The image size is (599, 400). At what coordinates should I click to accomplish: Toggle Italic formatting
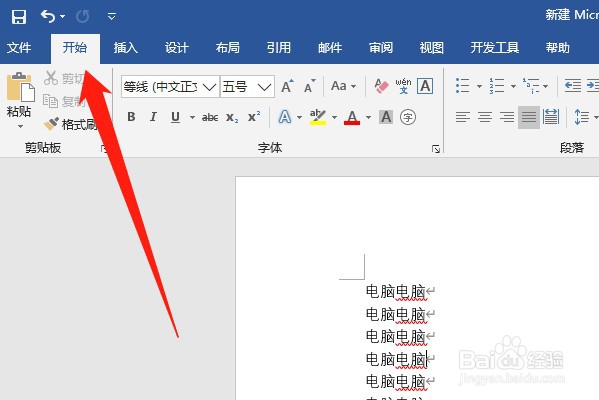click(x=153, y=117)
